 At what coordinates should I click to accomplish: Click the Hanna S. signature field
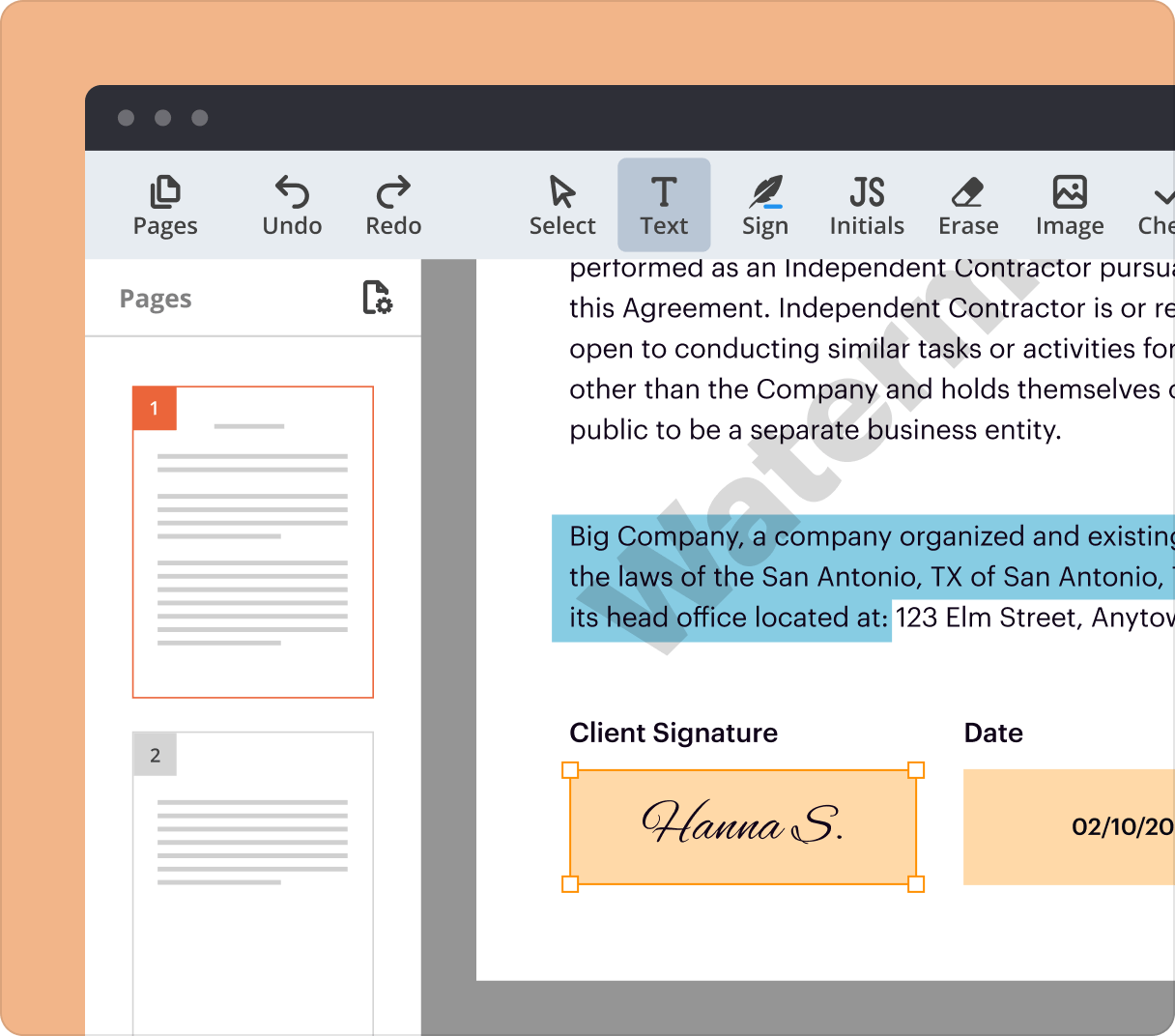pos(742,826)
